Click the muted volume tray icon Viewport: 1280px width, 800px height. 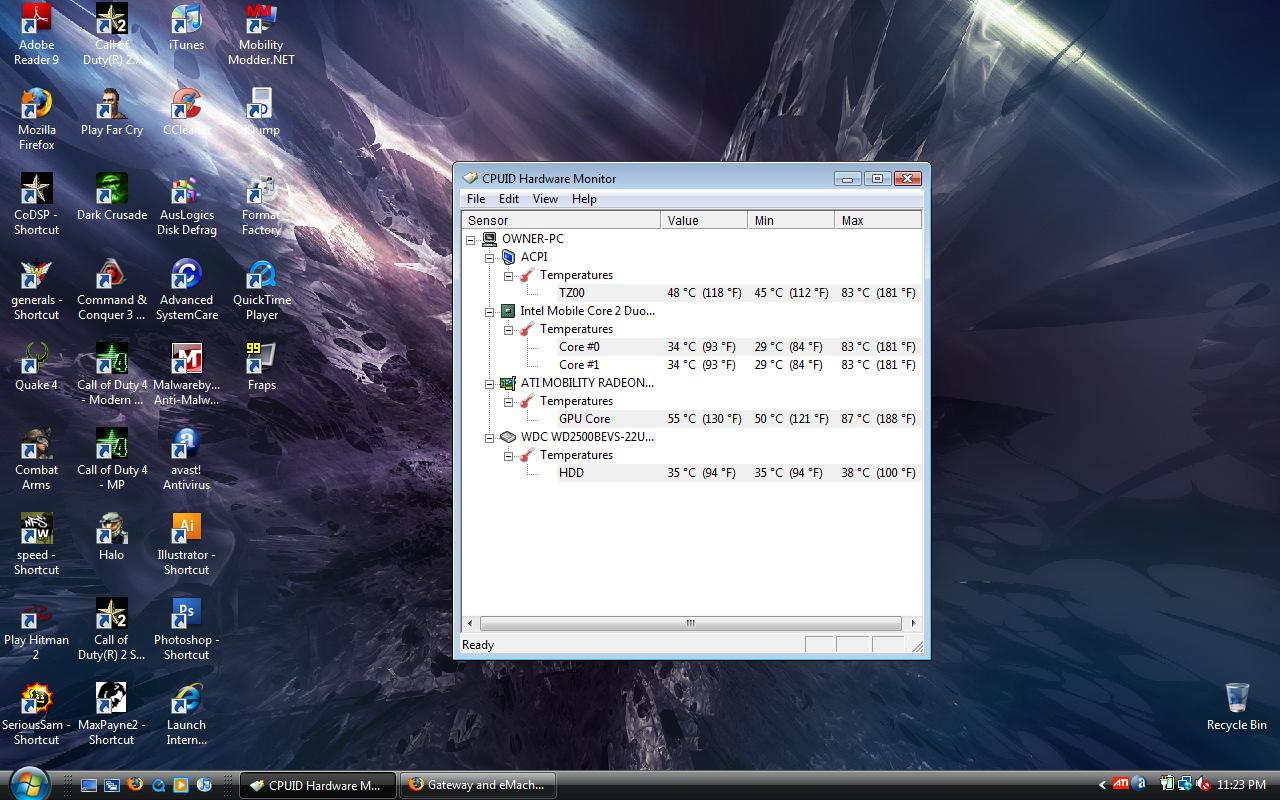1203,785
